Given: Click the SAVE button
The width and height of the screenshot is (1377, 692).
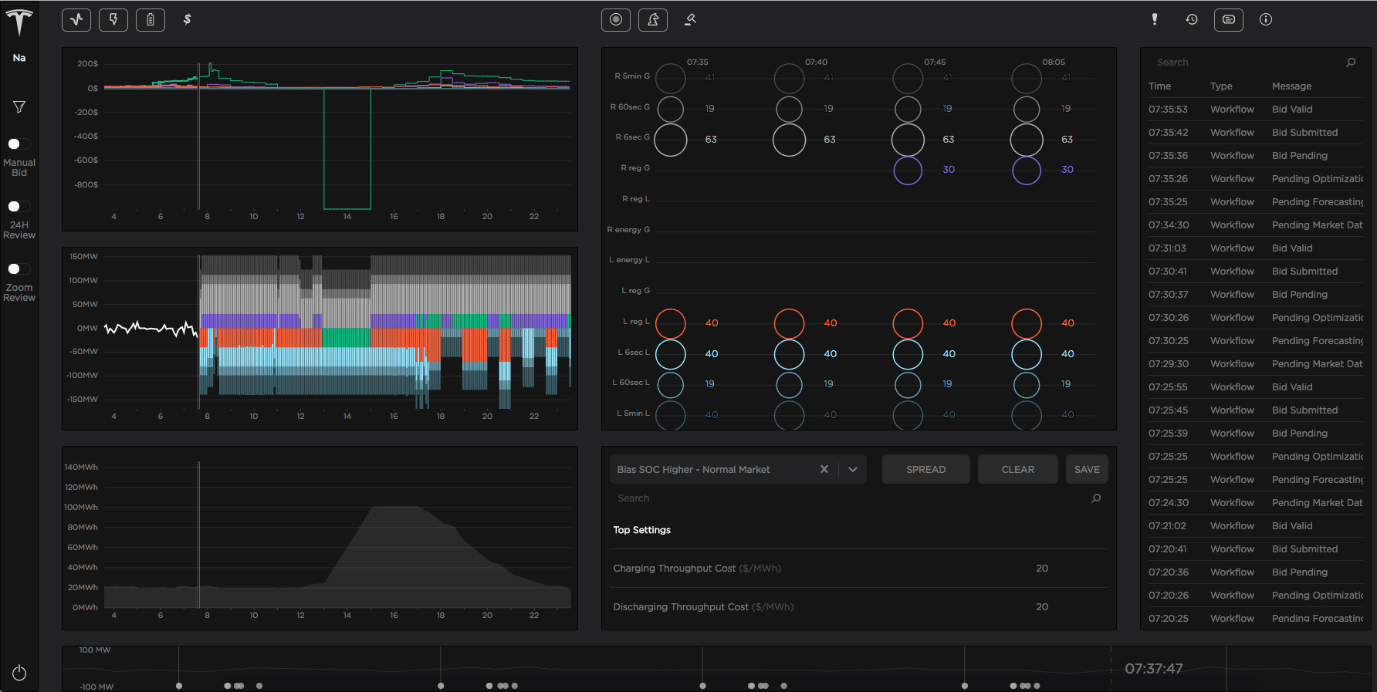Looking at the screenshot, I should [x=1087, y=468].
